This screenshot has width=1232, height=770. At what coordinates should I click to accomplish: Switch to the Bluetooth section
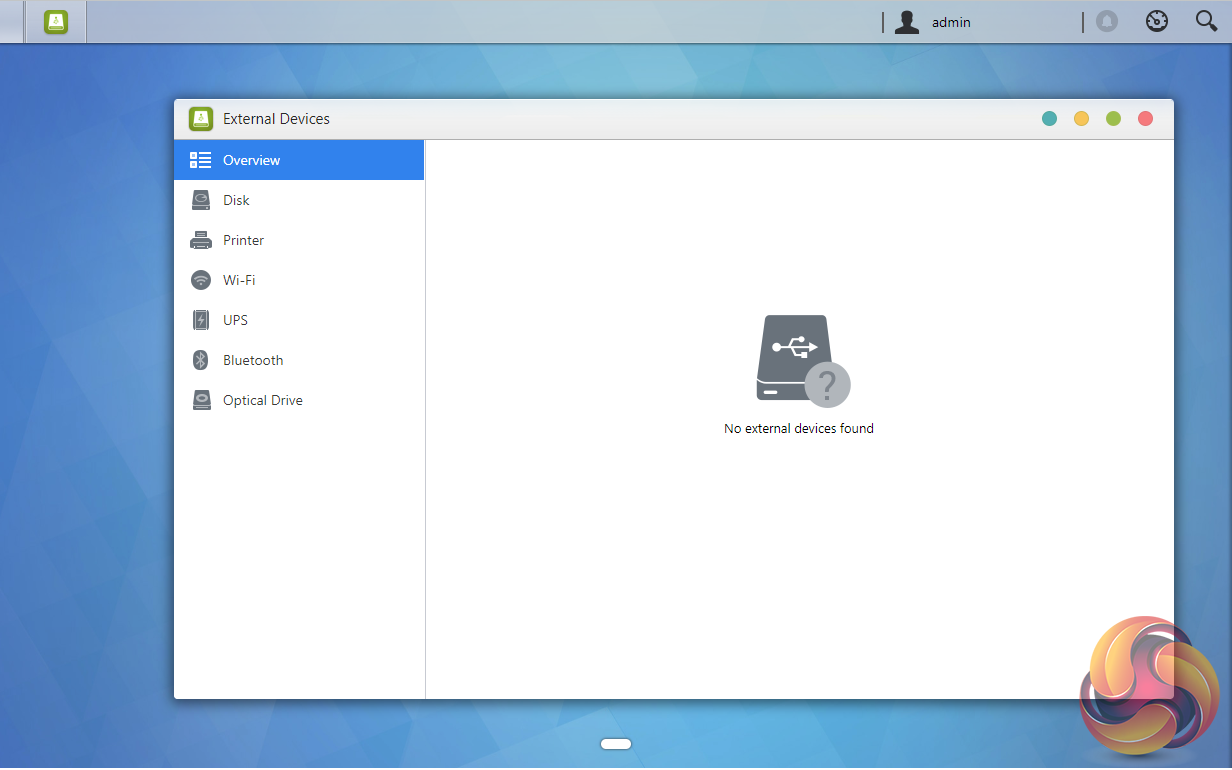pos(299,360)
